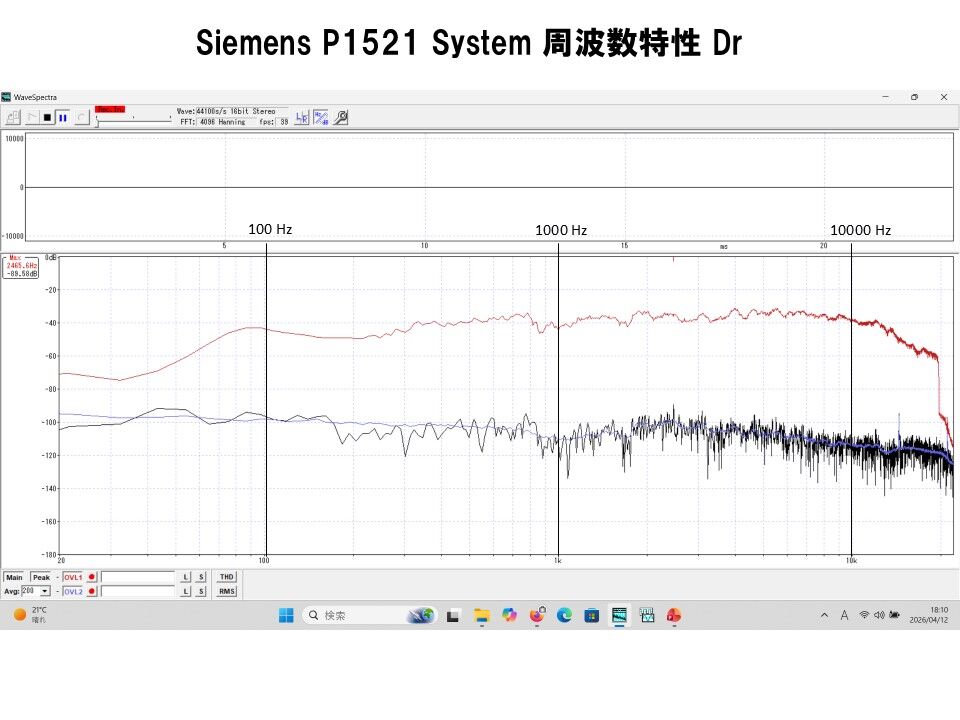Image resolution: width=960 pixels, height=720 pixels.
Task: Click the taskbar search box
Action: click(369, 615)
